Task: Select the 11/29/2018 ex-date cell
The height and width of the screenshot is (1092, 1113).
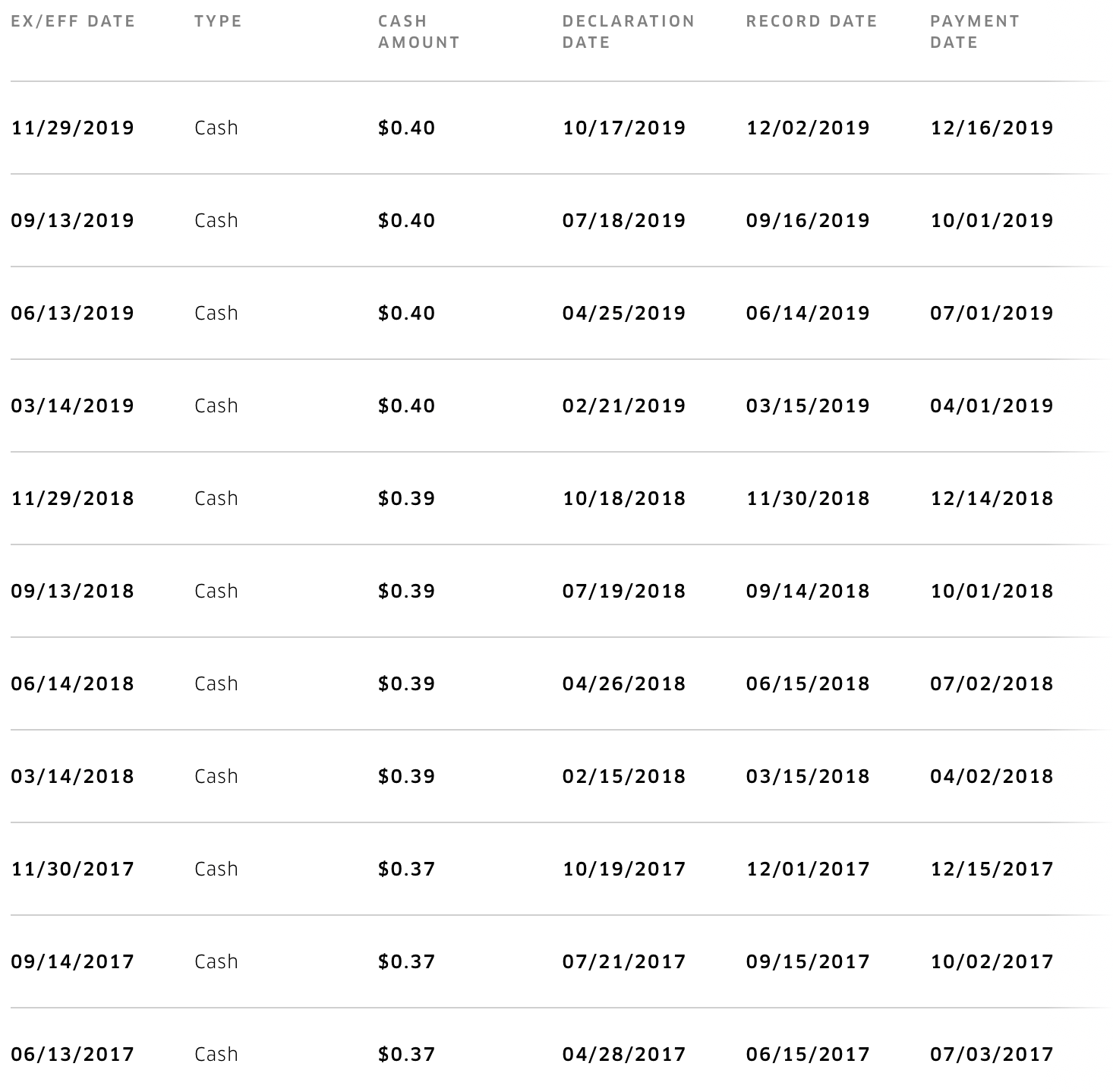Action: [73, 498]
